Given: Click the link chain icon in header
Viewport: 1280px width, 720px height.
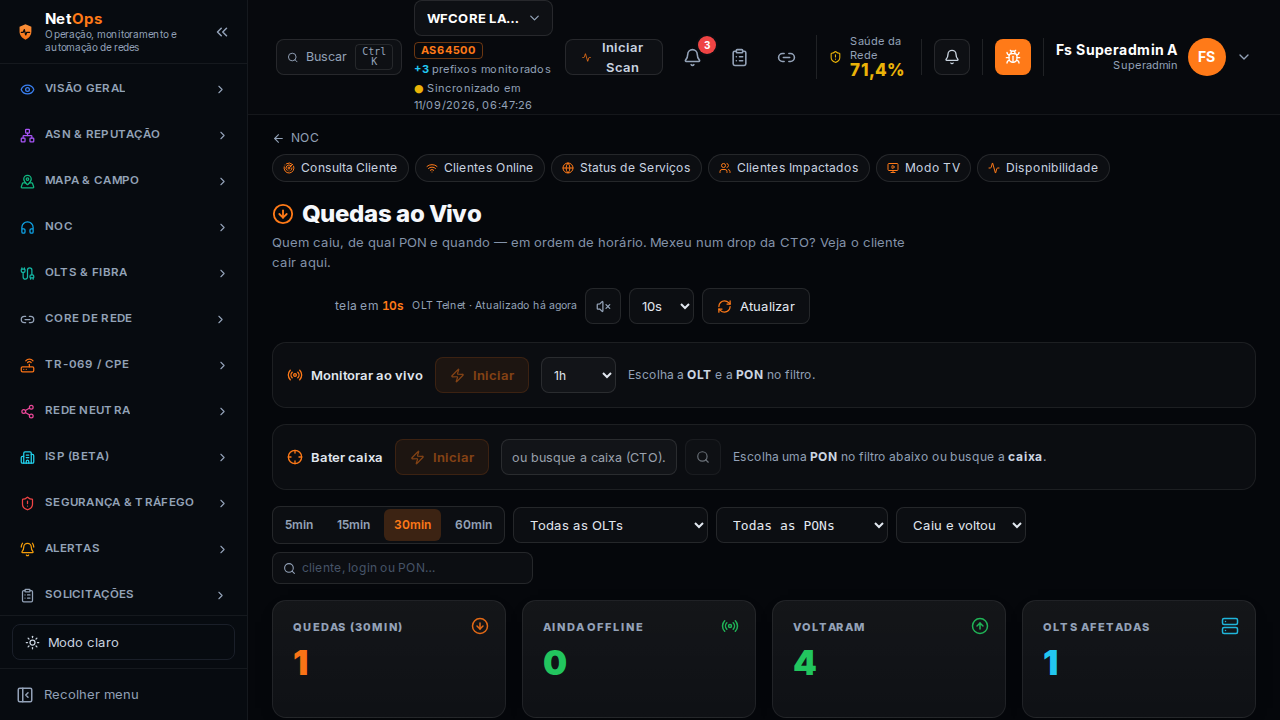Looking at the screenshot, I should [786, 57].
